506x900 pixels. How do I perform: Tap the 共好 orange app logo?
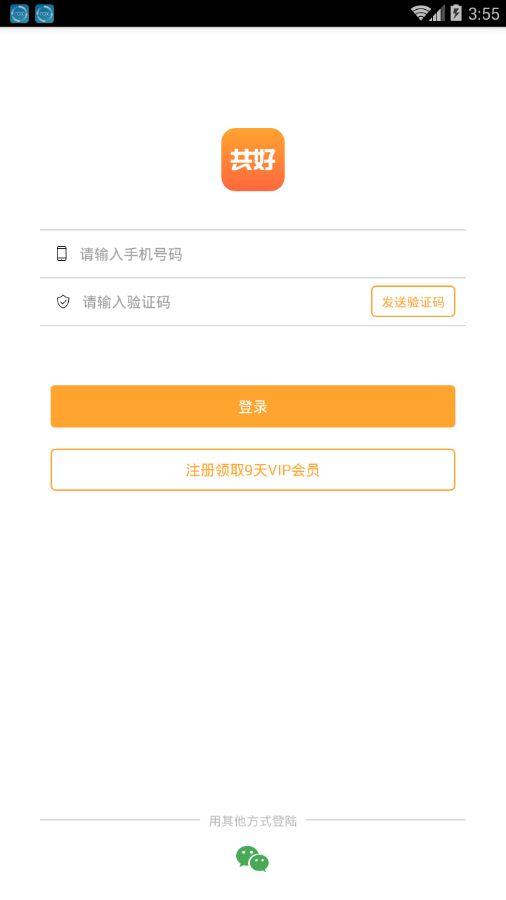tap(253, 160)
